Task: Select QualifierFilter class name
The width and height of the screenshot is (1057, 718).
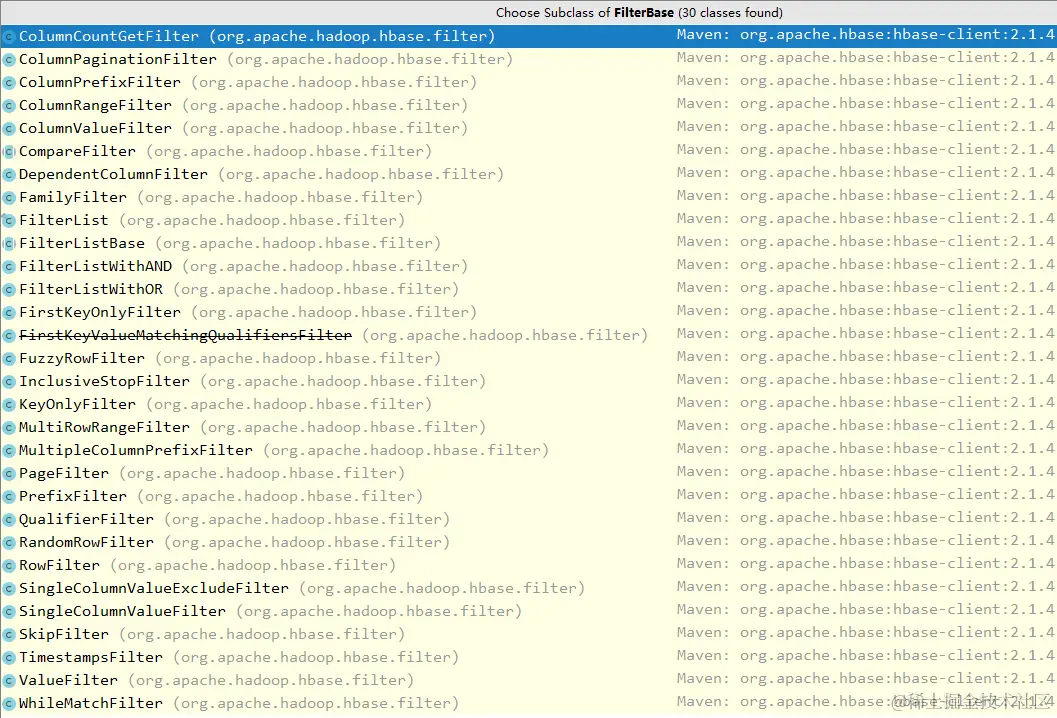Action: pyautogui.click(x=86, y=519)
